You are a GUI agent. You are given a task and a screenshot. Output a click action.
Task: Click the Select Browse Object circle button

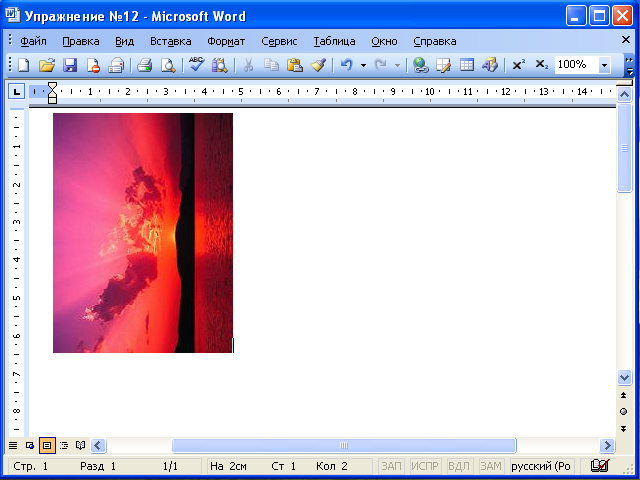tap(623, 411)
